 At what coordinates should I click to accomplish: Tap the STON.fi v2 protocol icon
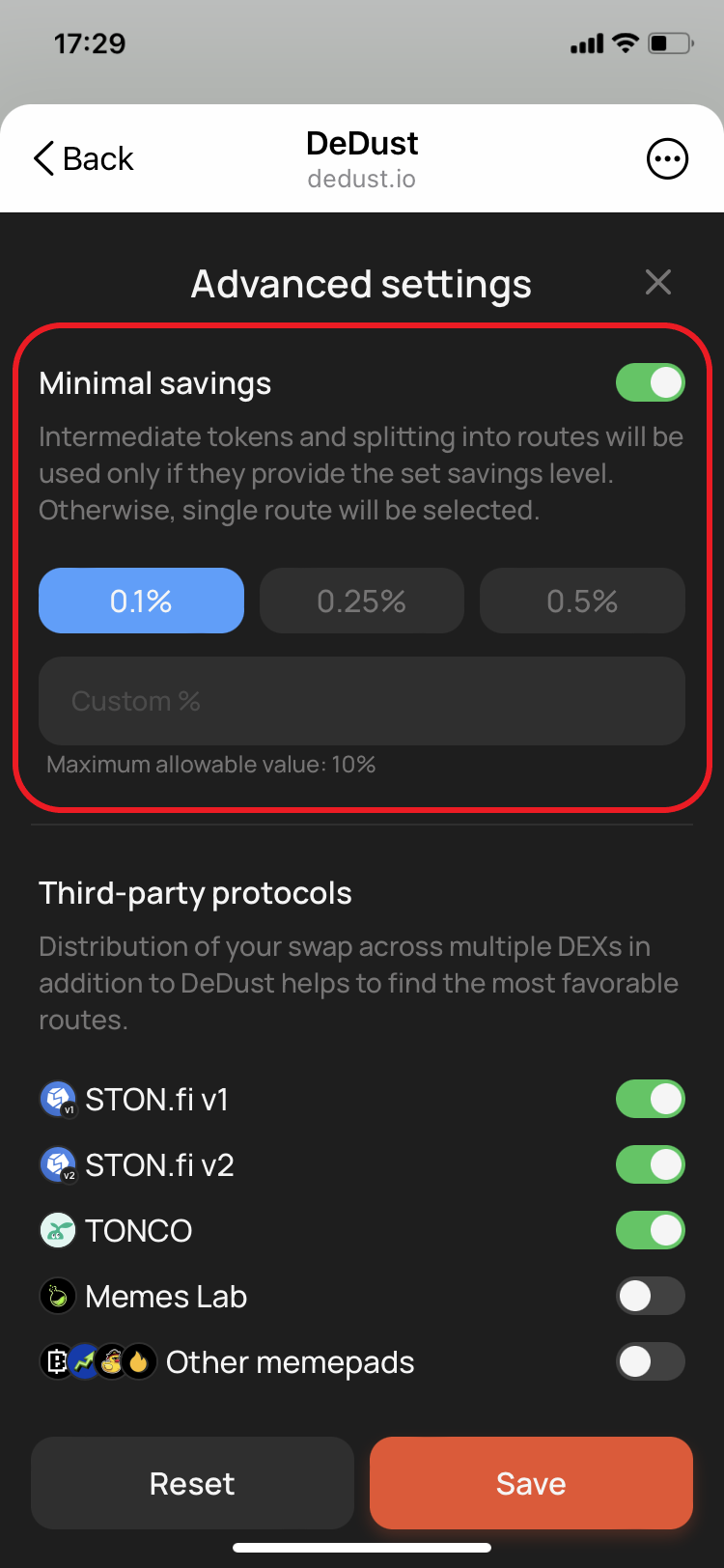pyautogui.click(x=58, y=1164)
